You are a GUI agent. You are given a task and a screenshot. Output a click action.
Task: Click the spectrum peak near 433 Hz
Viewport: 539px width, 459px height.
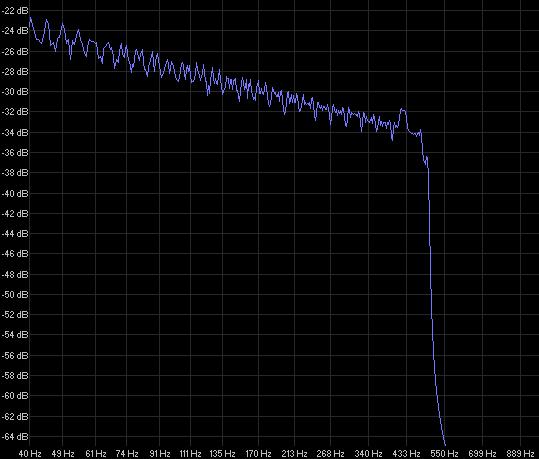point(403,110)
